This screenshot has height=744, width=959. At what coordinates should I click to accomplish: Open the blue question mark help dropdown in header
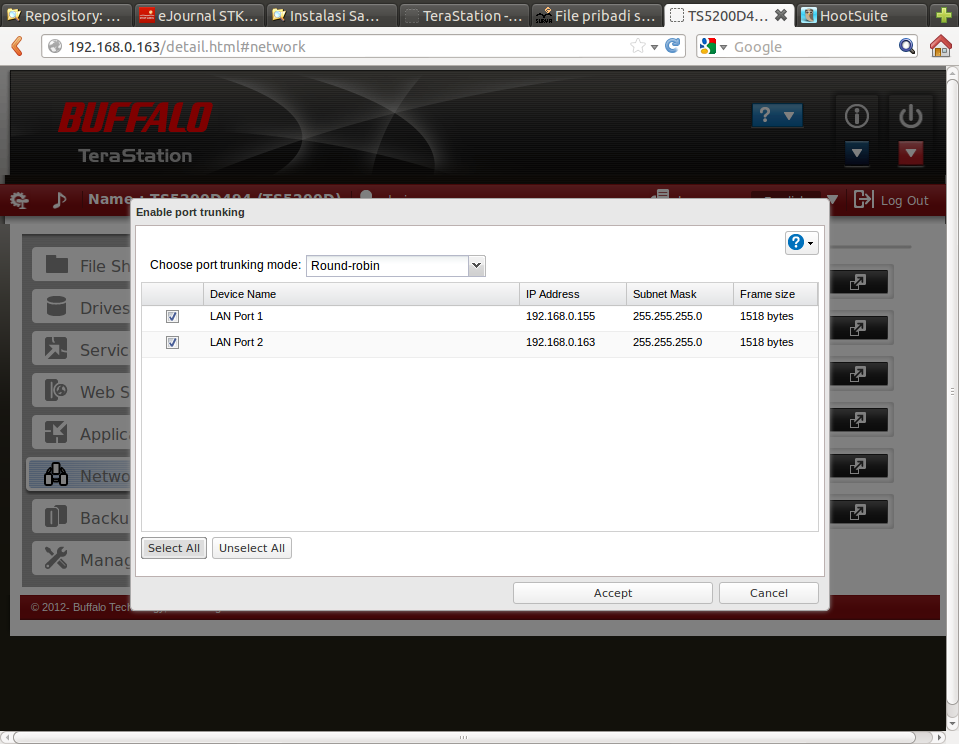pyautogui.click(x=777, y=116)
